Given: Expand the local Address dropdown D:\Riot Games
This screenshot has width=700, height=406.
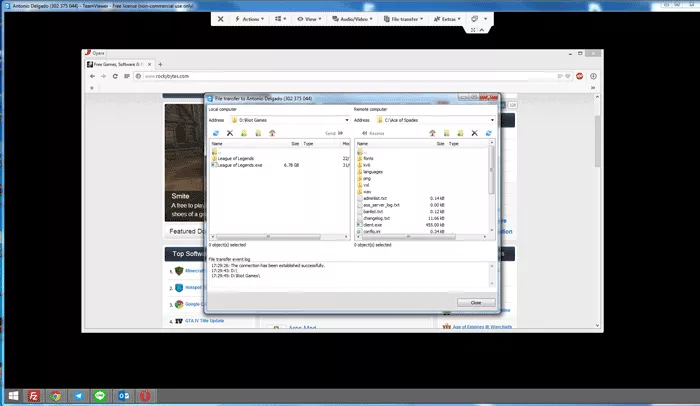Looking at the screenshot, I should pyautogui.click(x=346, y=120).
